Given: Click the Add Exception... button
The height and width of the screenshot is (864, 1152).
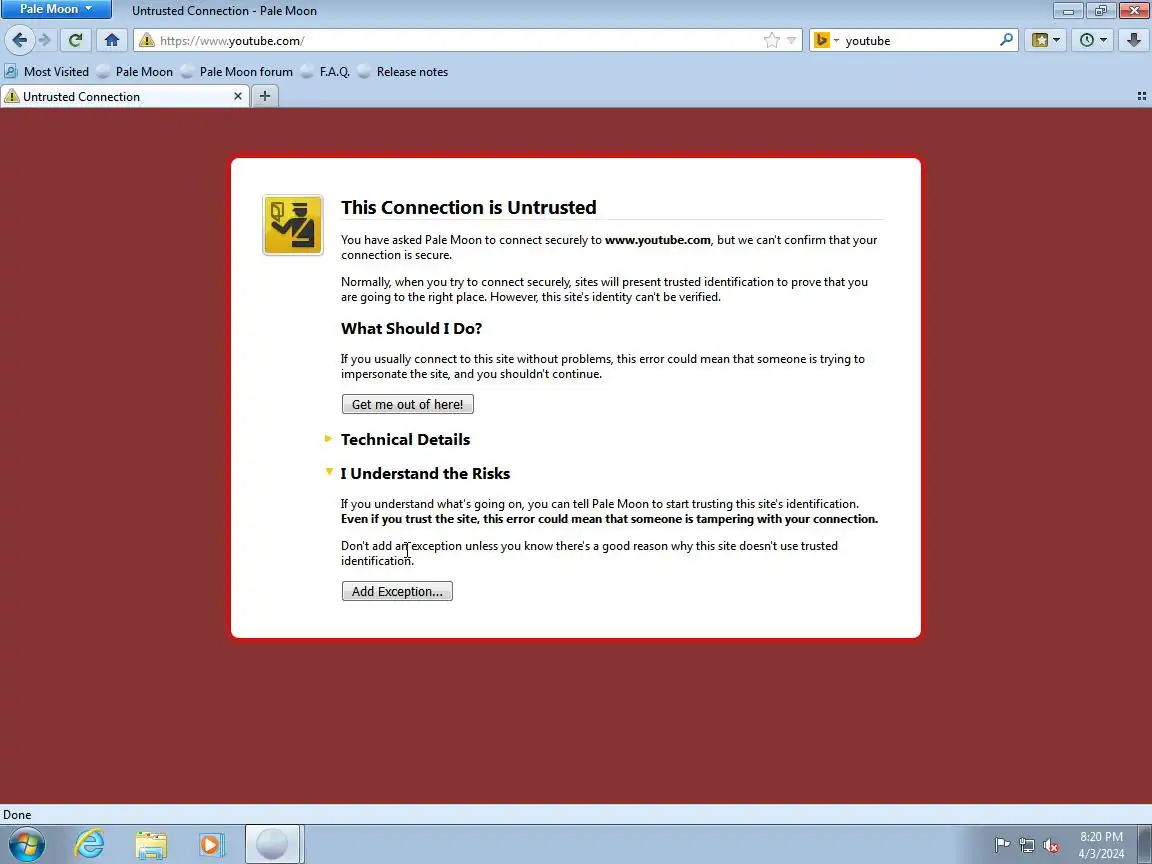Looking at the screenshot, I should (x=397, y=591).
